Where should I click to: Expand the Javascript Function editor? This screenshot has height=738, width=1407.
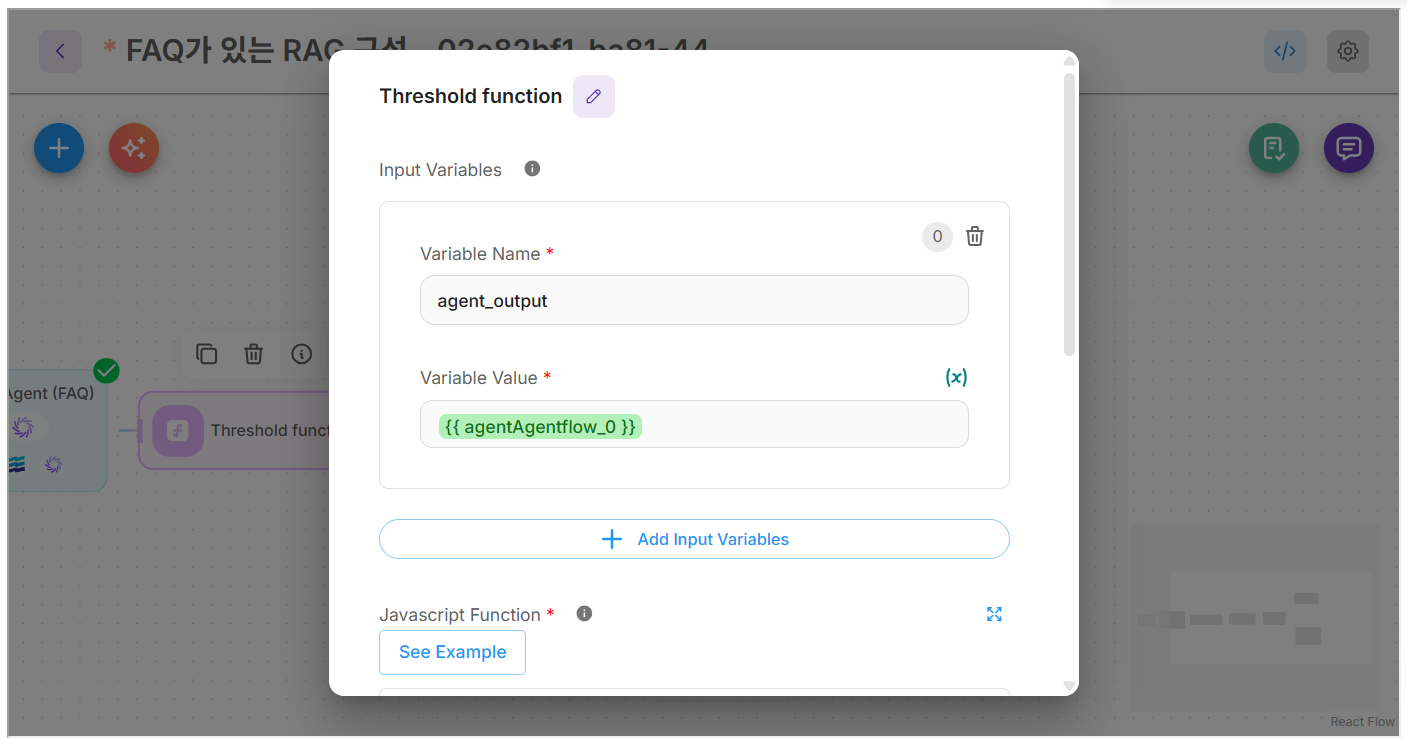click(x=994, y=614)
